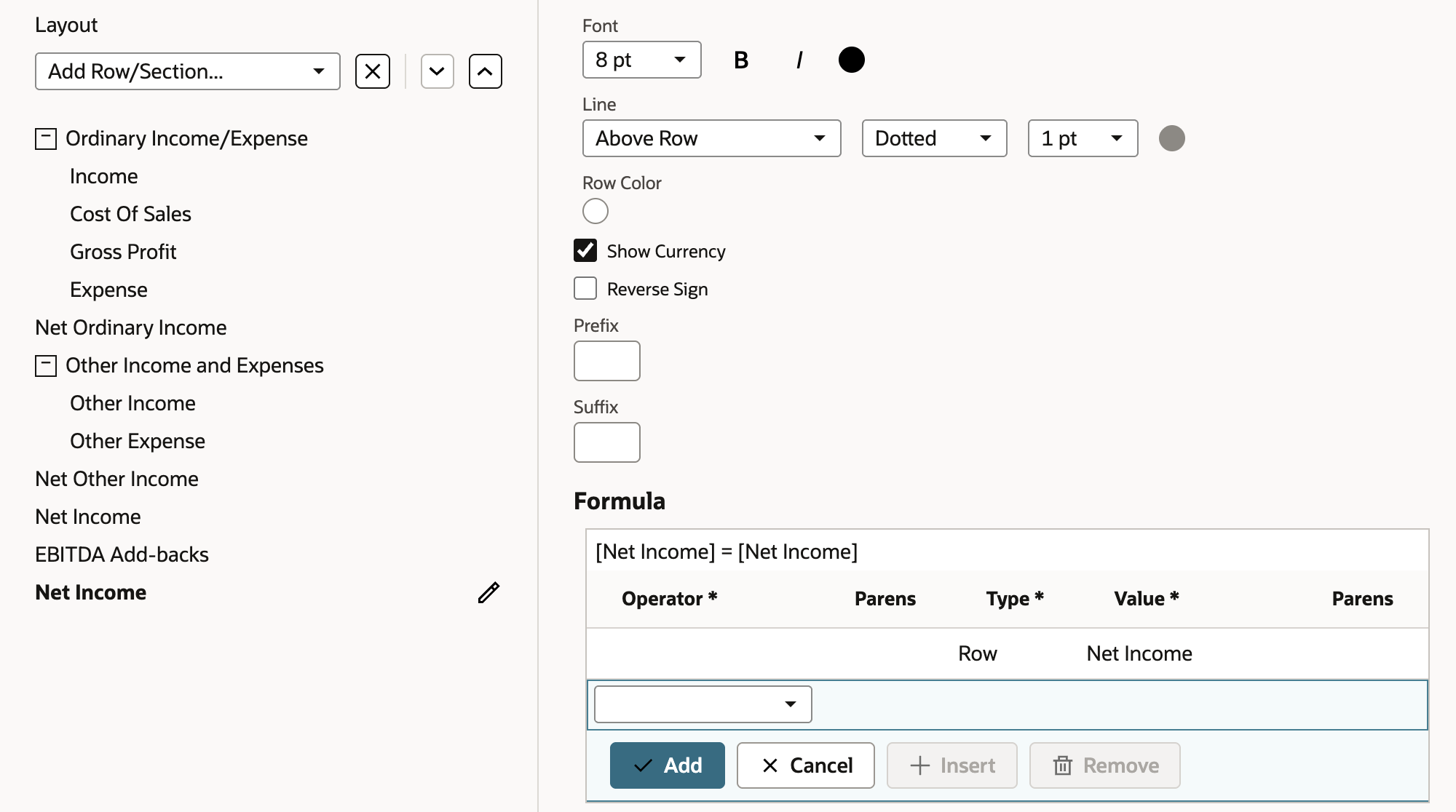Image resolution: width=1456 pixels, height=812 pixels.
Task: Select the Ordinary Income/Expense section label
Action: [186, 138]
